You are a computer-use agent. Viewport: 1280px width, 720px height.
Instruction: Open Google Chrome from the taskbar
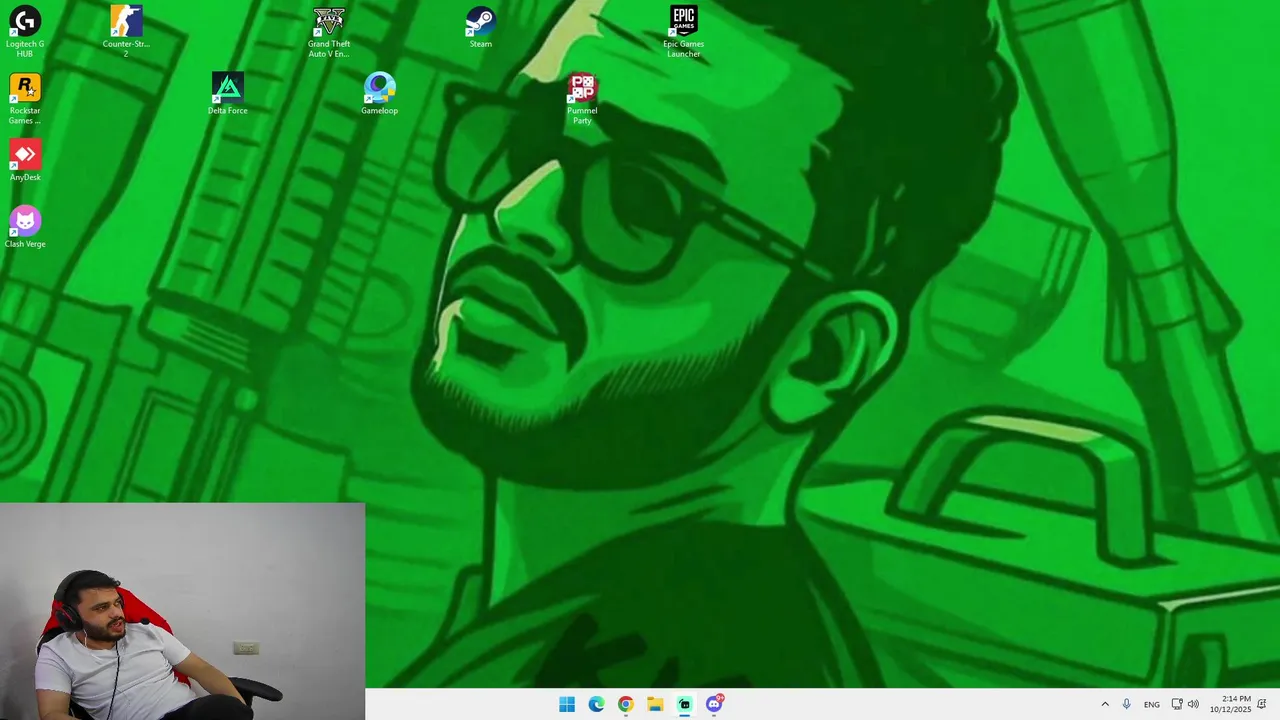[625, 704]
